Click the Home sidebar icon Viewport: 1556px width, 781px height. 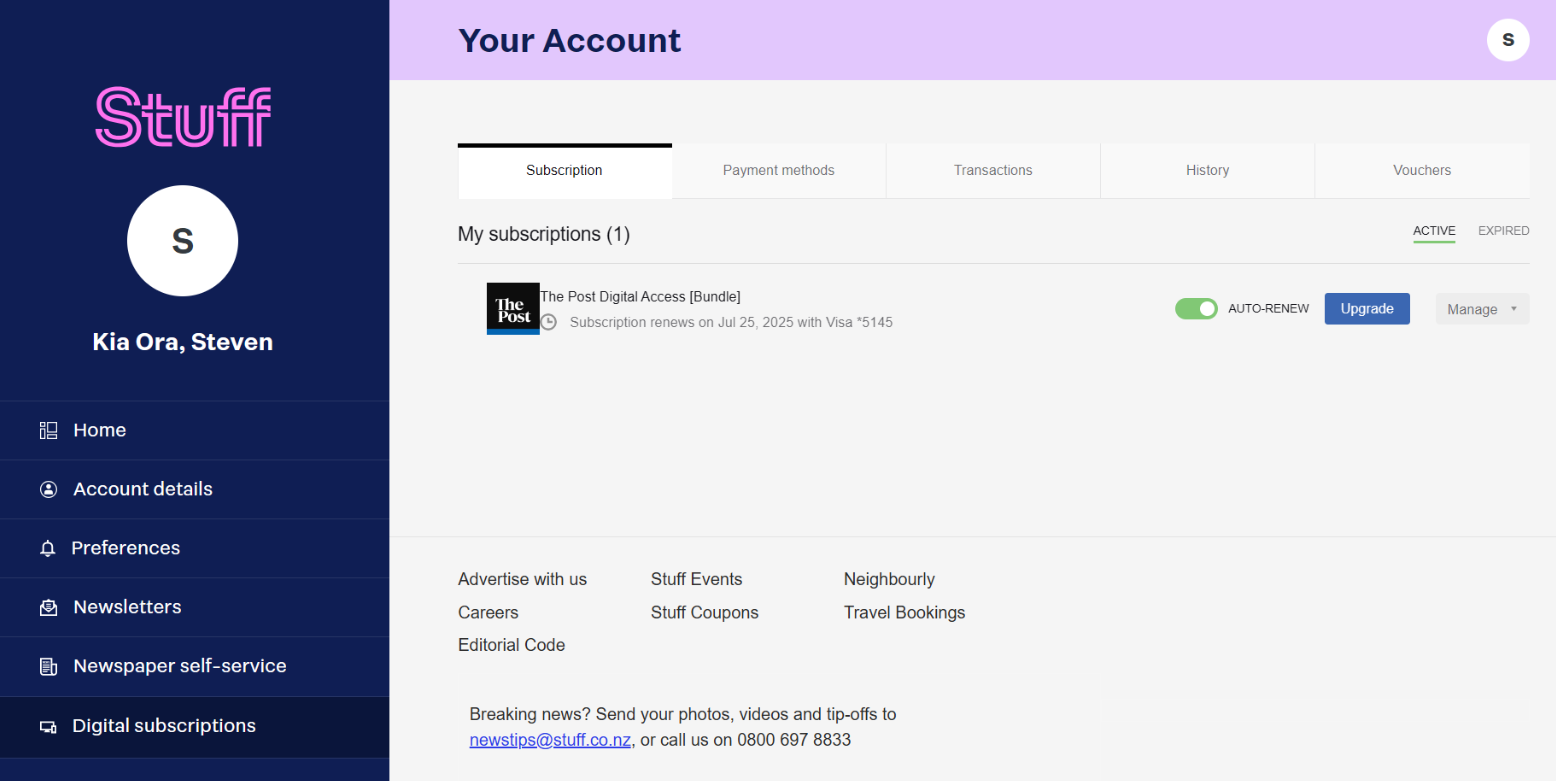[x=48, y=430]
